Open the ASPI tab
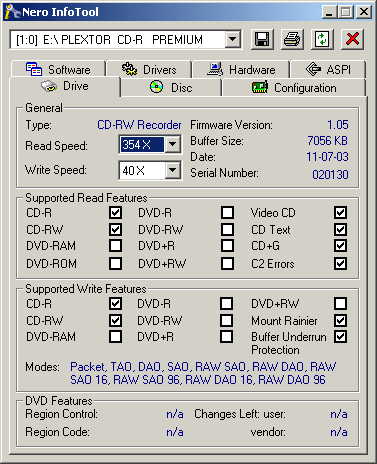The width and height of the screenshot is (377, 464). [x=328, y=70]
